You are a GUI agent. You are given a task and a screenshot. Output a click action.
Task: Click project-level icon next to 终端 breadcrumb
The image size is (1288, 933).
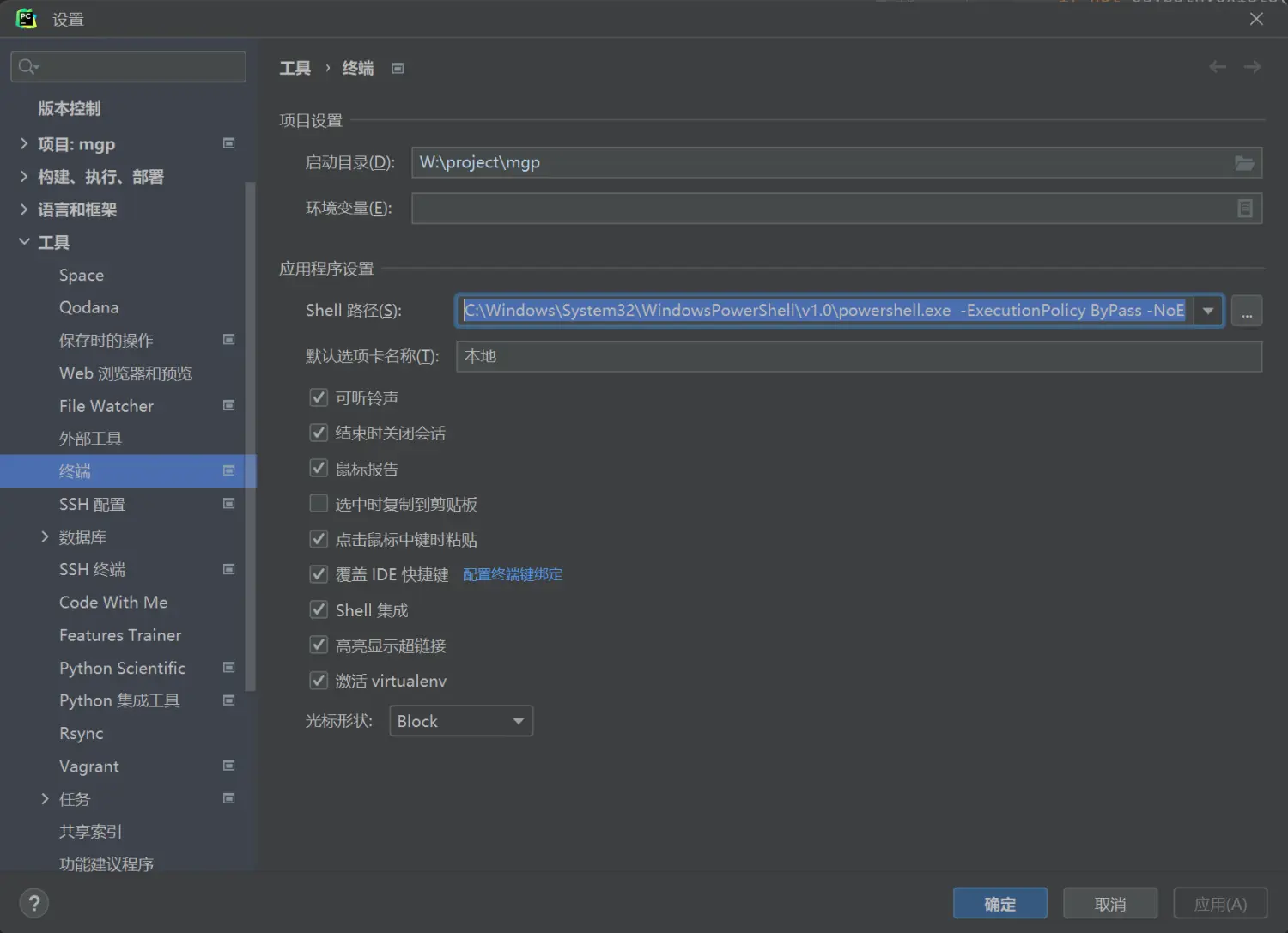(398, 69)
